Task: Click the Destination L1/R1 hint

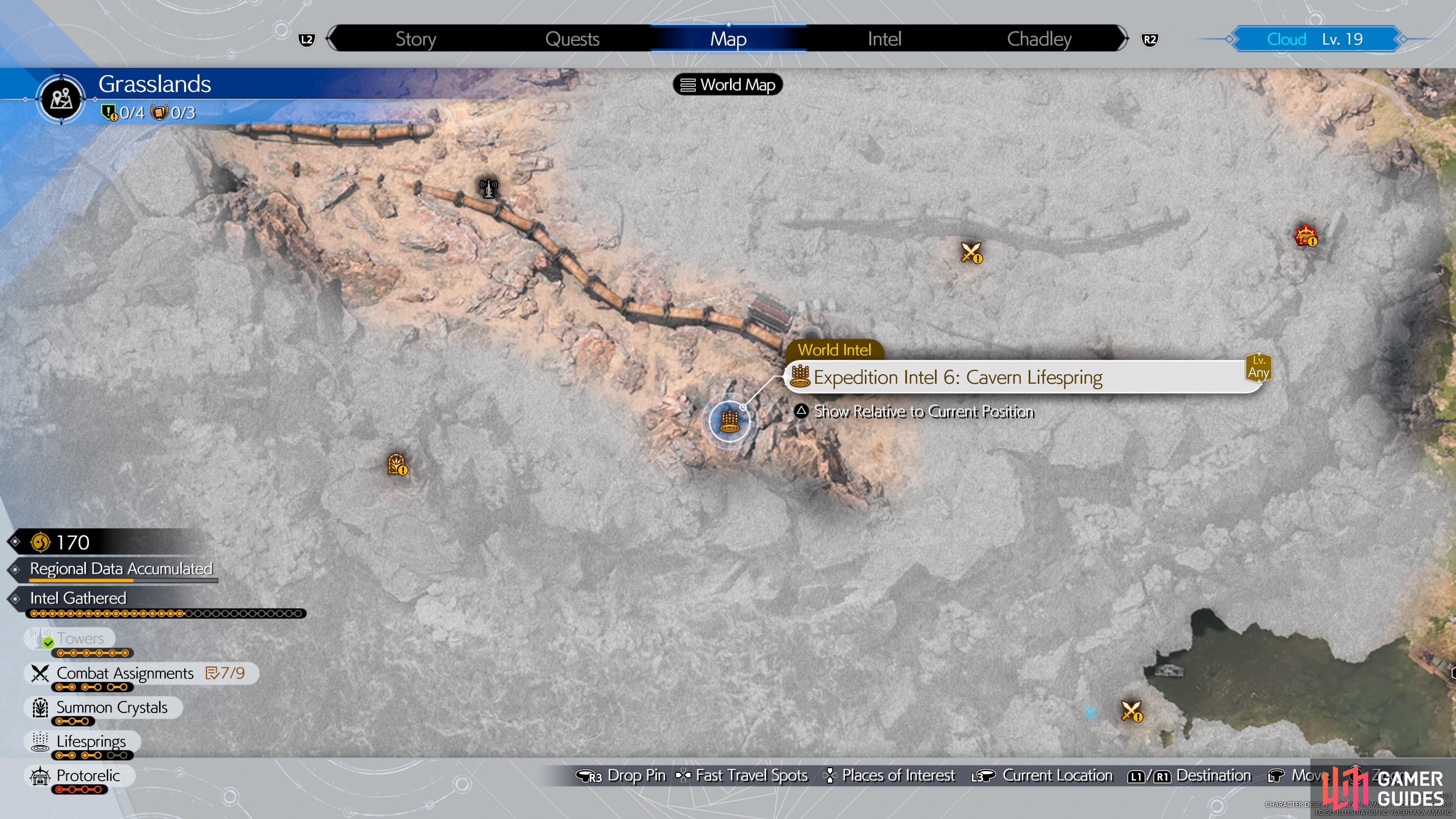Action: pos(1189,775)
